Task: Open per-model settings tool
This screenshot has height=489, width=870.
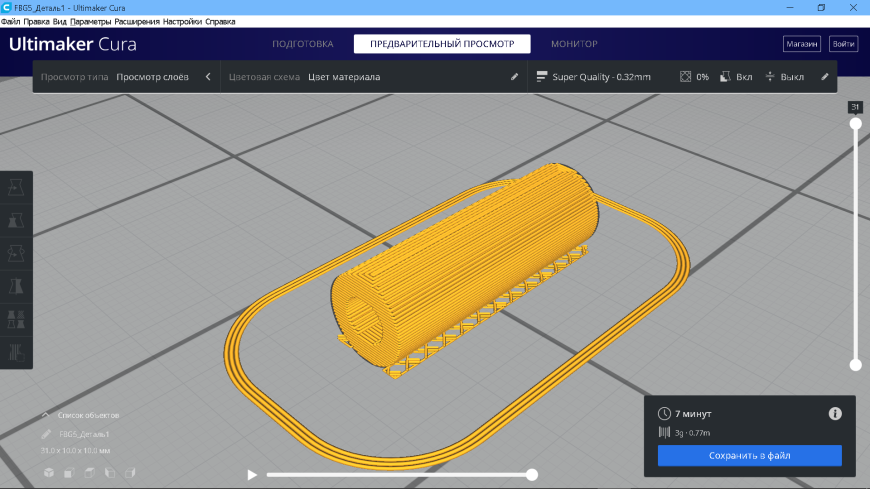Action: pyautogui.click(x=16, y=319)
